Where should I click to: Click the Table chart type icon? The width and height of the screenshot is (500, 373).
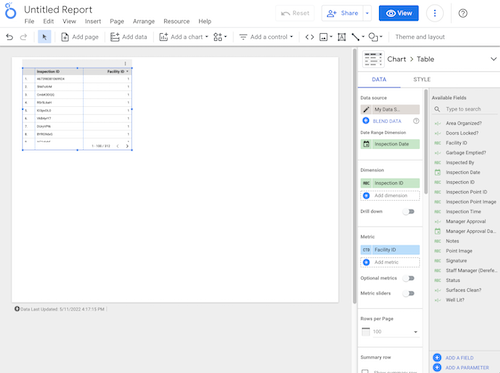tap(373, 59)
